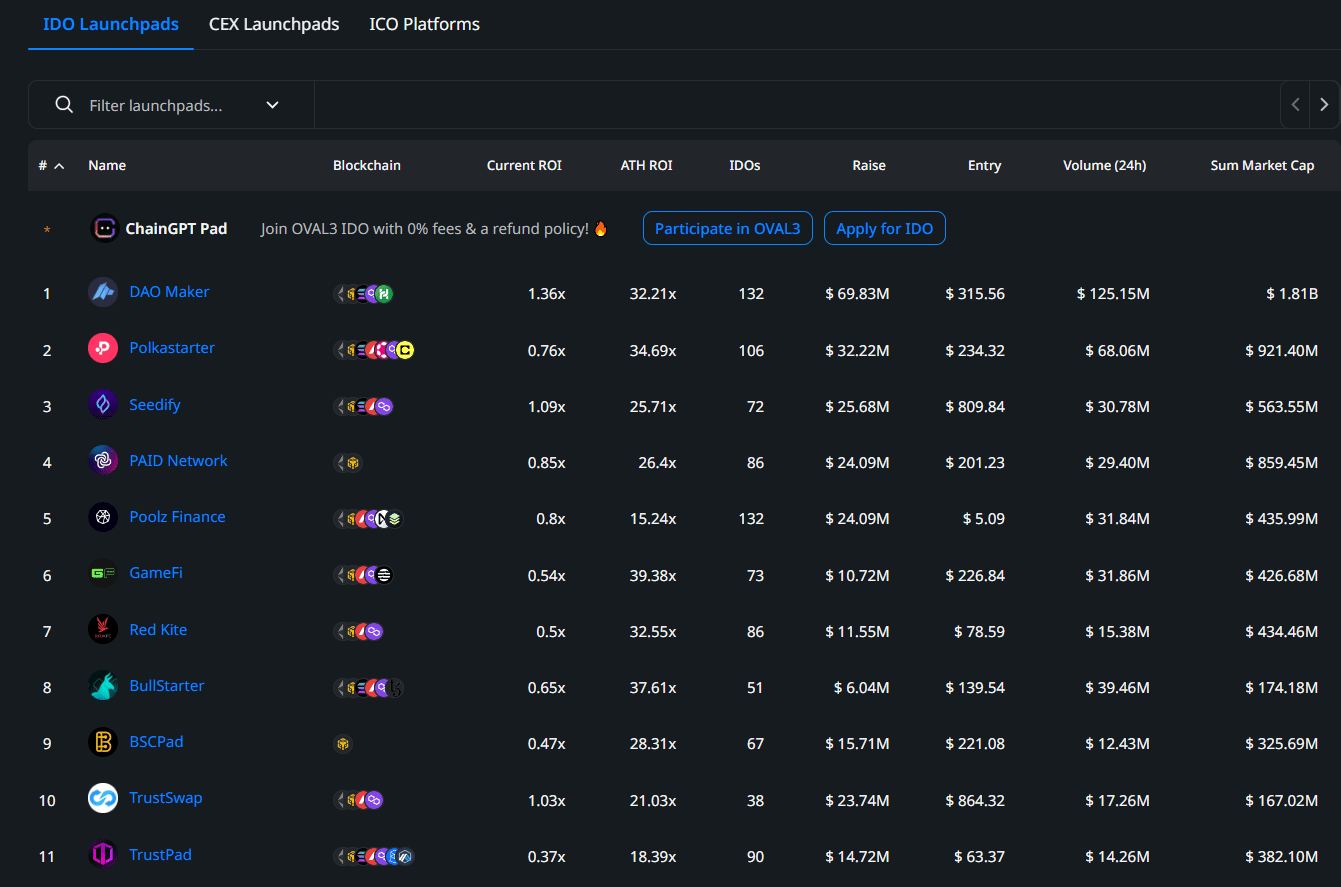Open the PAID Network link
The image size is (1341, 887).
tap(178, 460)
